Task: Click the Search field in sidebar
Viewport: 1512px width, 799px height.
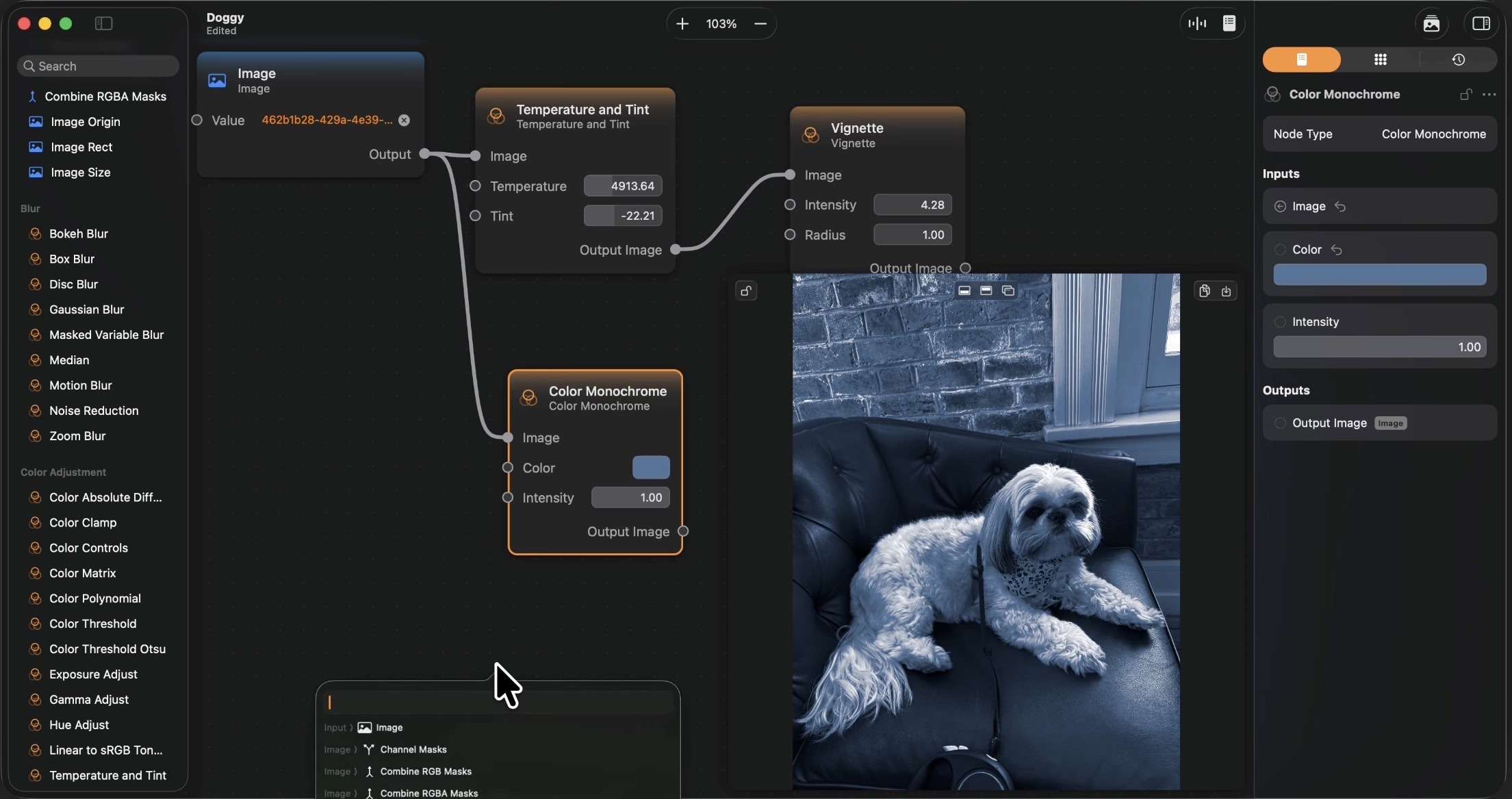Action: click(98, 66)
